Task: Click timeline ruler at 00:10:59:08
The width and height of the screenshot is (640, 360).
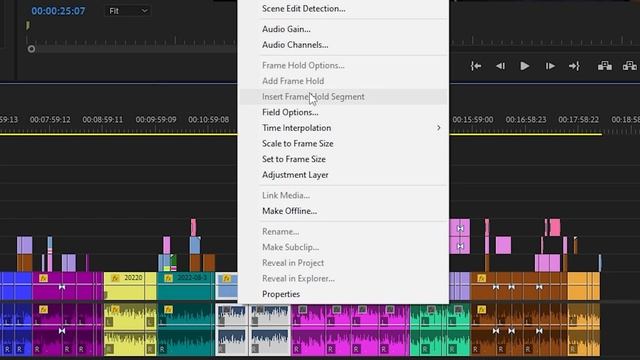Action: pyautogui.click(x=209, y=120)
